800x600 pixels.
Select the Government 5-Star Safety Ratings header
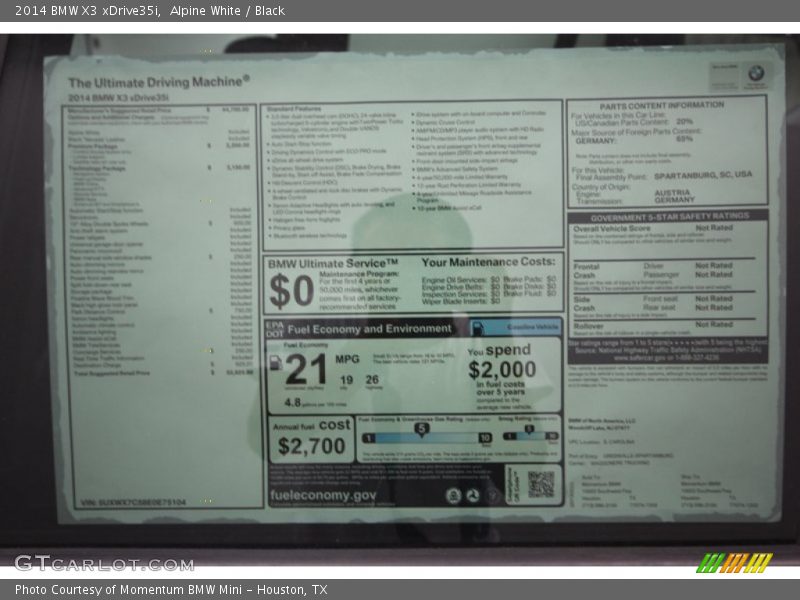[x=668, y=216]
